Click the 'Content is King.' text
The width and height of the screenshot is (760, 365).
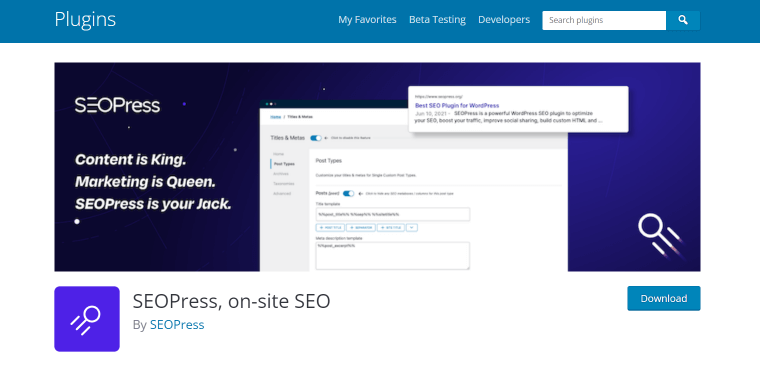click(130, 160)
